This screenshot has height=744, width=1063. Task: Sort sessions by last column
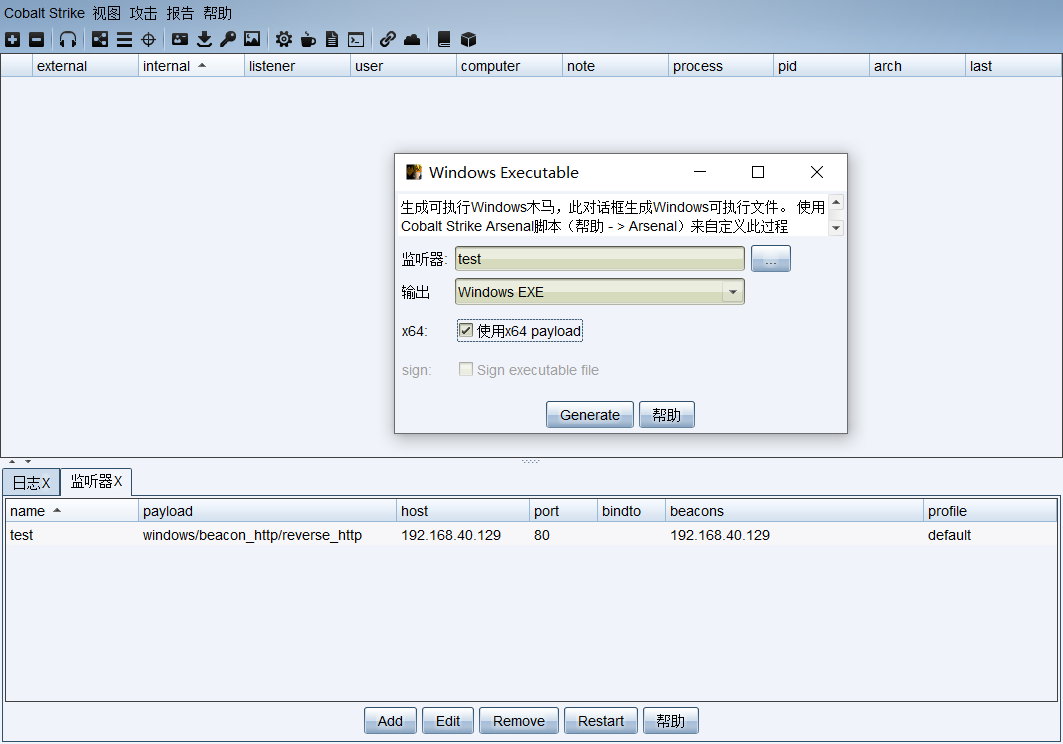point(1014,66)
